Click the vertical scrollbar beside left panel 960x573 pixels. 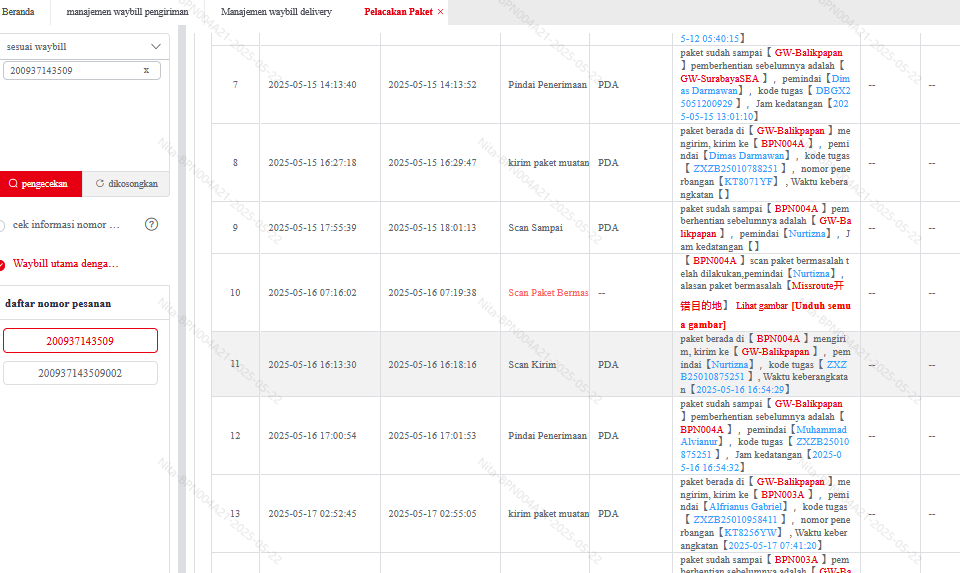[182, 299]
